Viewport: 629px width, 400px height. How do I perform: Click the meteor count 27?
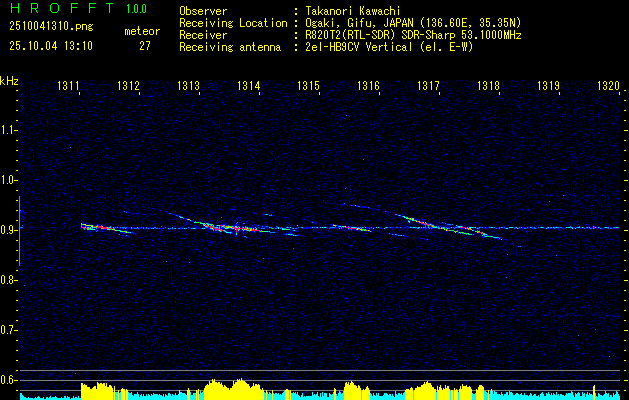(145, 46)
